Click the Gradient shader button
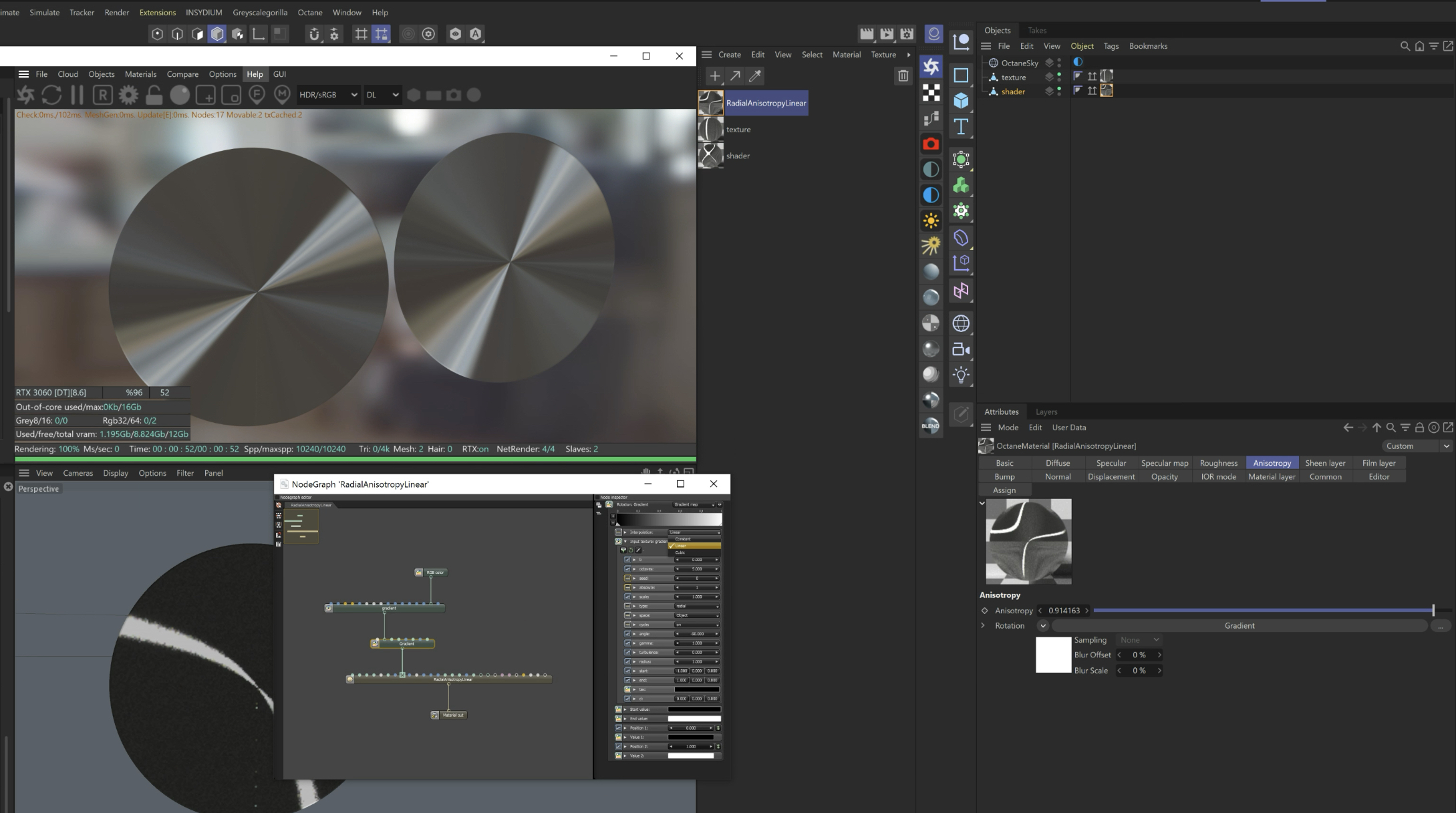 tap(1239, 626)
